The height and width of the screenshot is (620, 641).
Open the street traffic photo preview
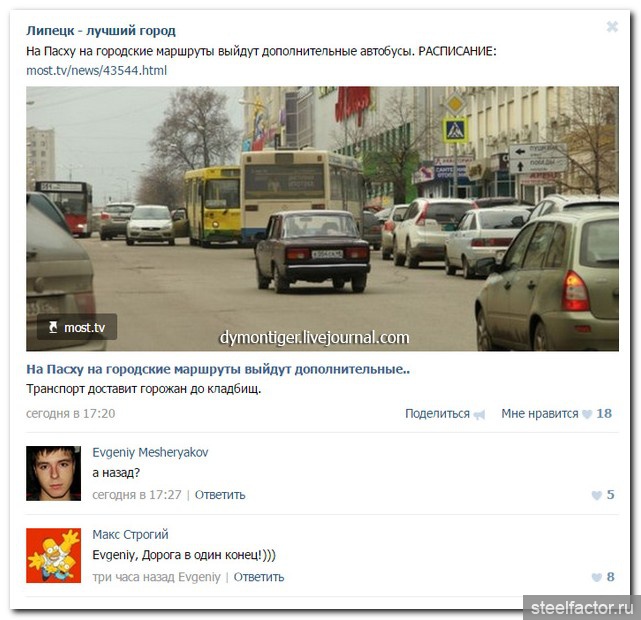322,219
